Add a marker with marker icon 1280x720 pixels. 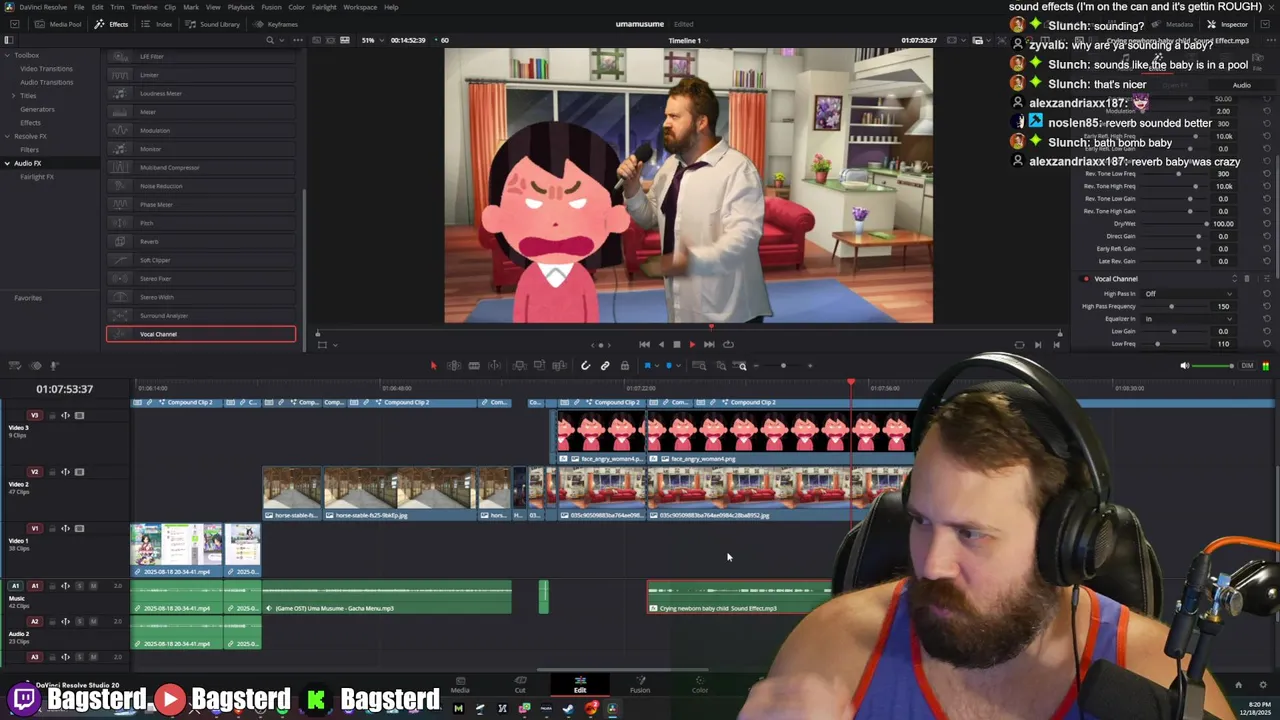[669, 366]
